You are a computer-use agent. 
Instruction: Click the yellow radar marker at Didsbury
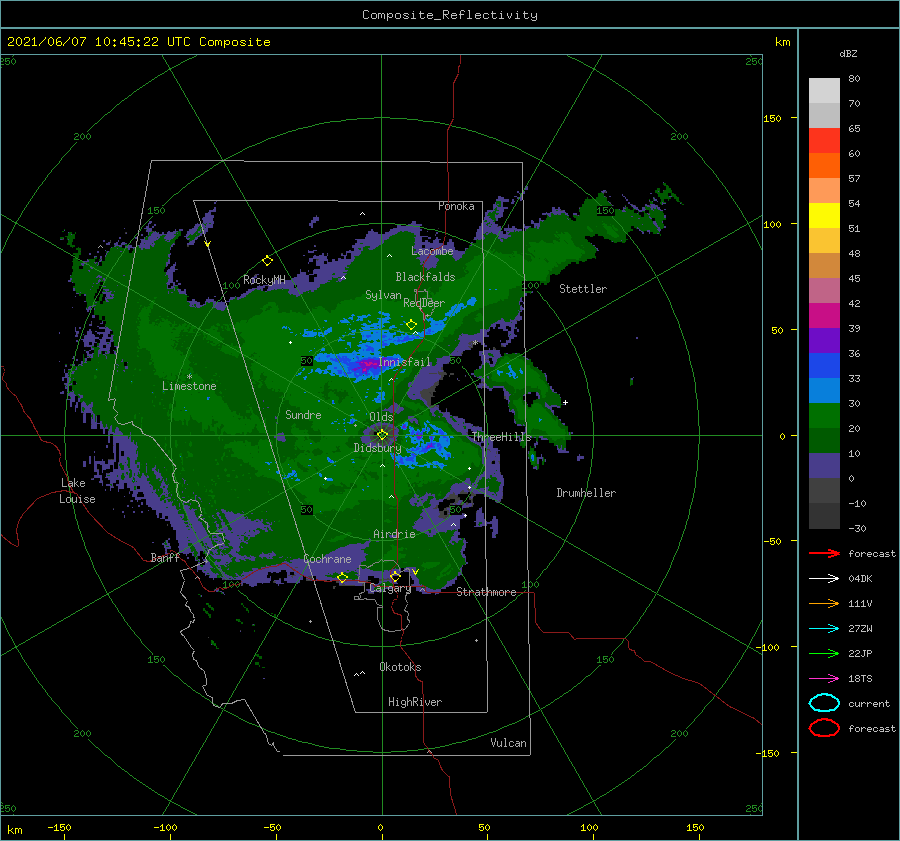point(382,435)
